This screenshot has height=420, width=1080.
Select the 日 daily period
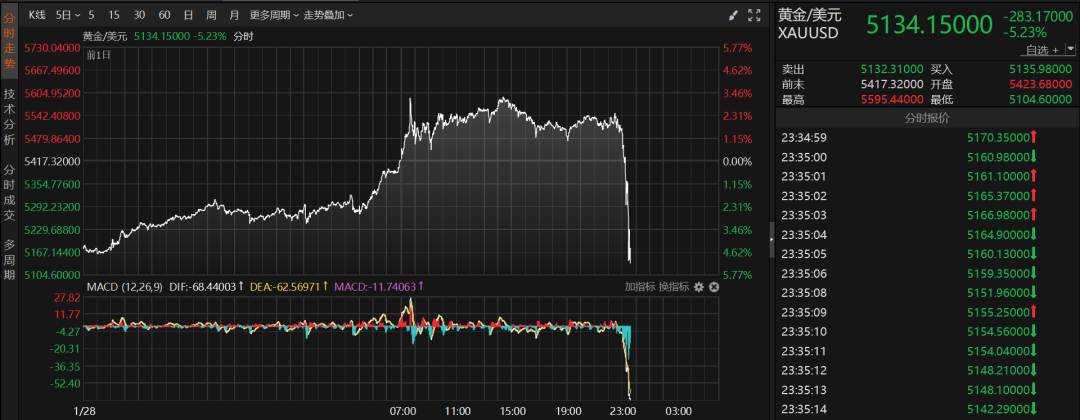point(188,14)
